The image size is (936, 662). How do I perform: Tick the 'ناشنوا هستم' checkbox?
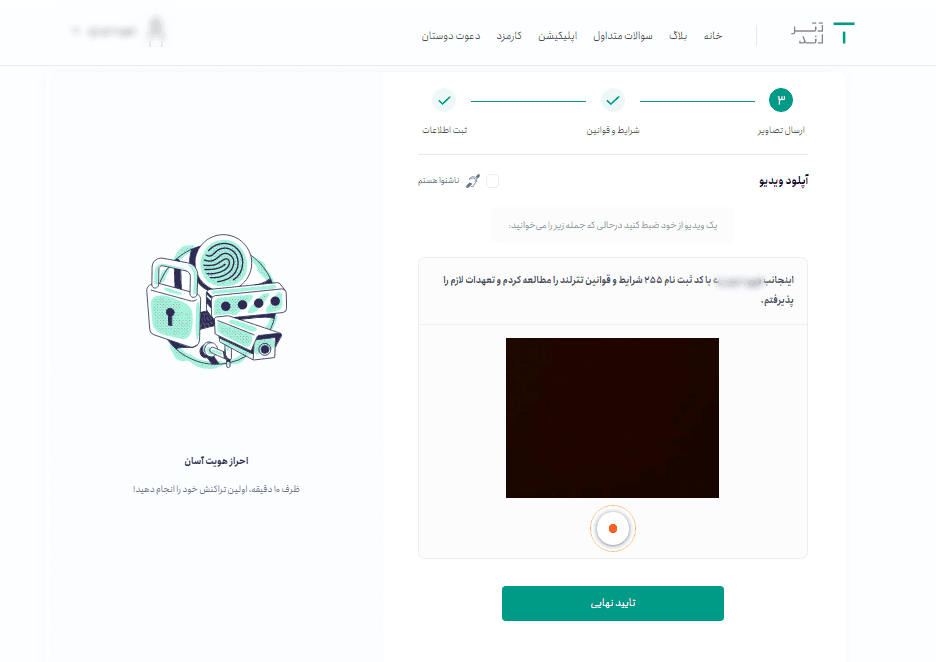[492, 181]
